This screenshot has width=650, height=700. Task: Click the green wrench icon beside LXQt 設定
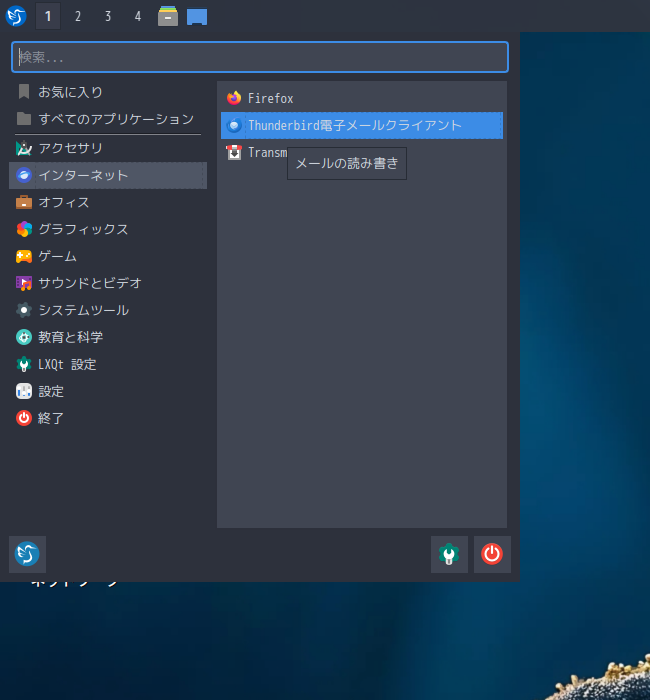[24, 364]
